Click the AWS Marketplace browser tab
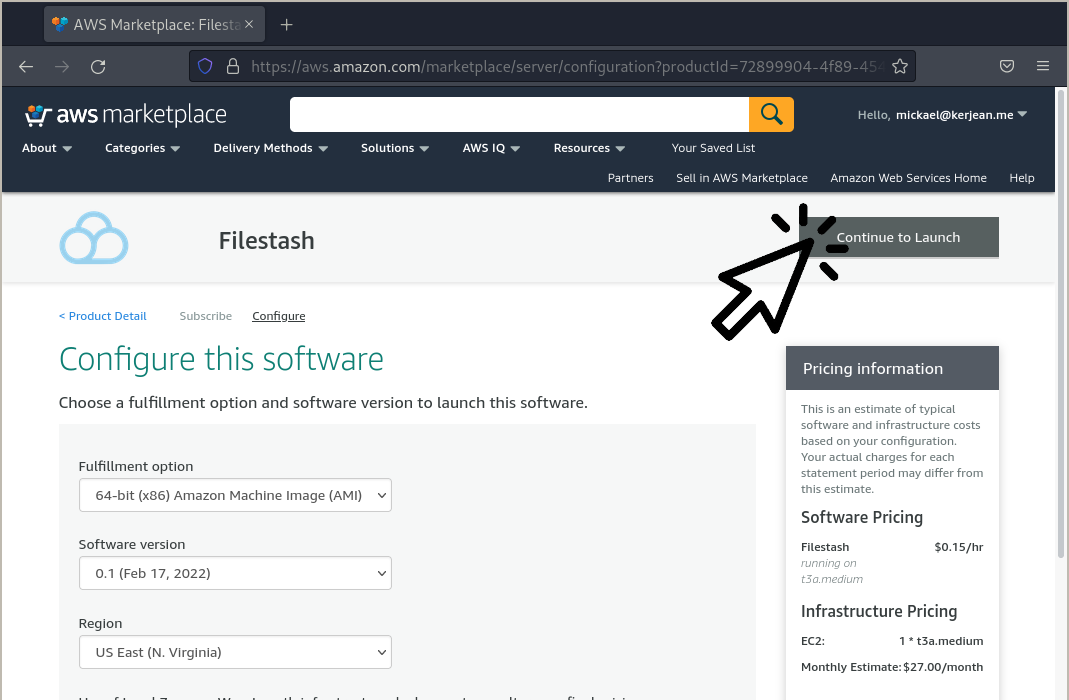1069x700 pixels. point(154,25)
